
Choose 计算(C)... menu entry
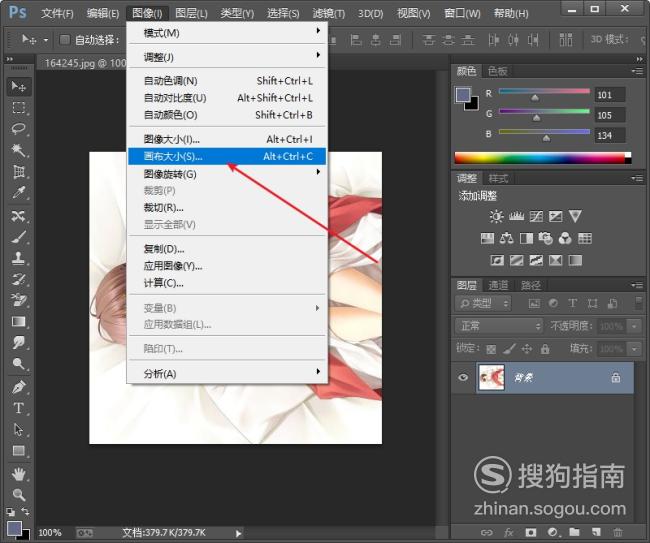(x=227, y=283)
